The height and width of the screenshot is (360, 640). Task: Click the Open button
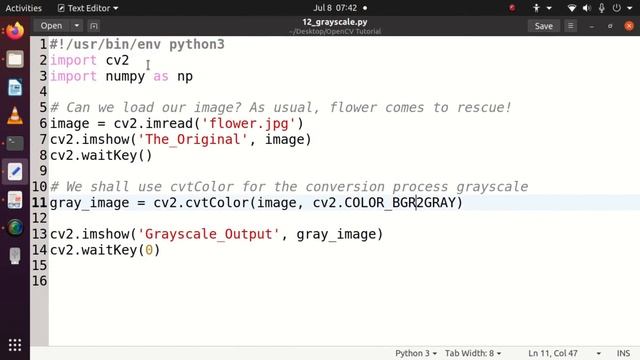pos(51,26)
